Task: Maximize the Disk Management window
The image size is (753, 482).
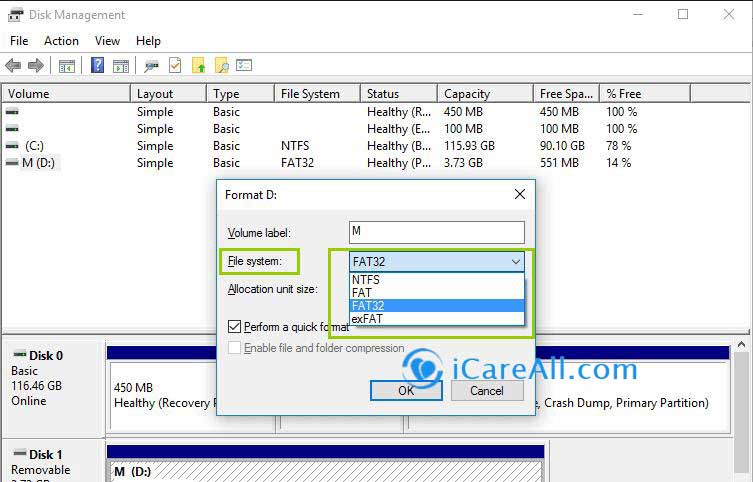Action: tap(683, 14)
